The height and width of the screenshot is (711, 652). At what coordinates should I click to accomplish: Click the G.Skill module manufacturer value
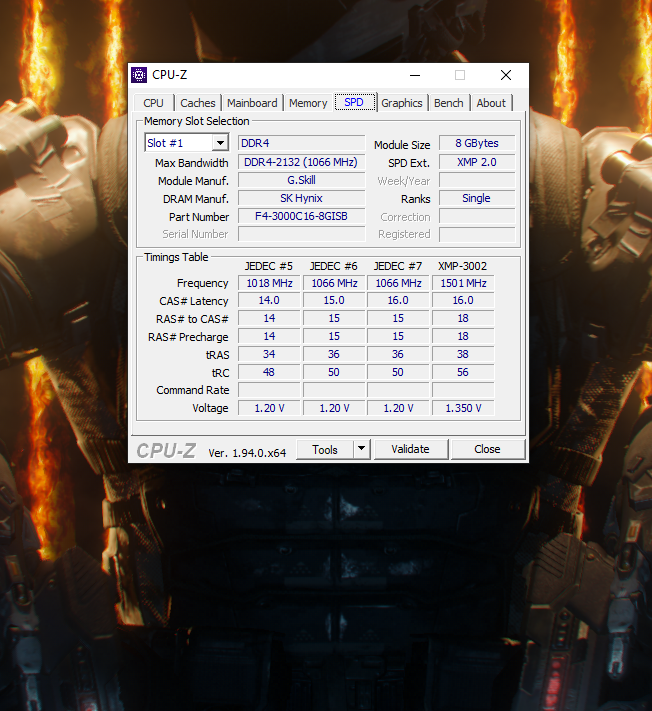click(x=302, y=180)
